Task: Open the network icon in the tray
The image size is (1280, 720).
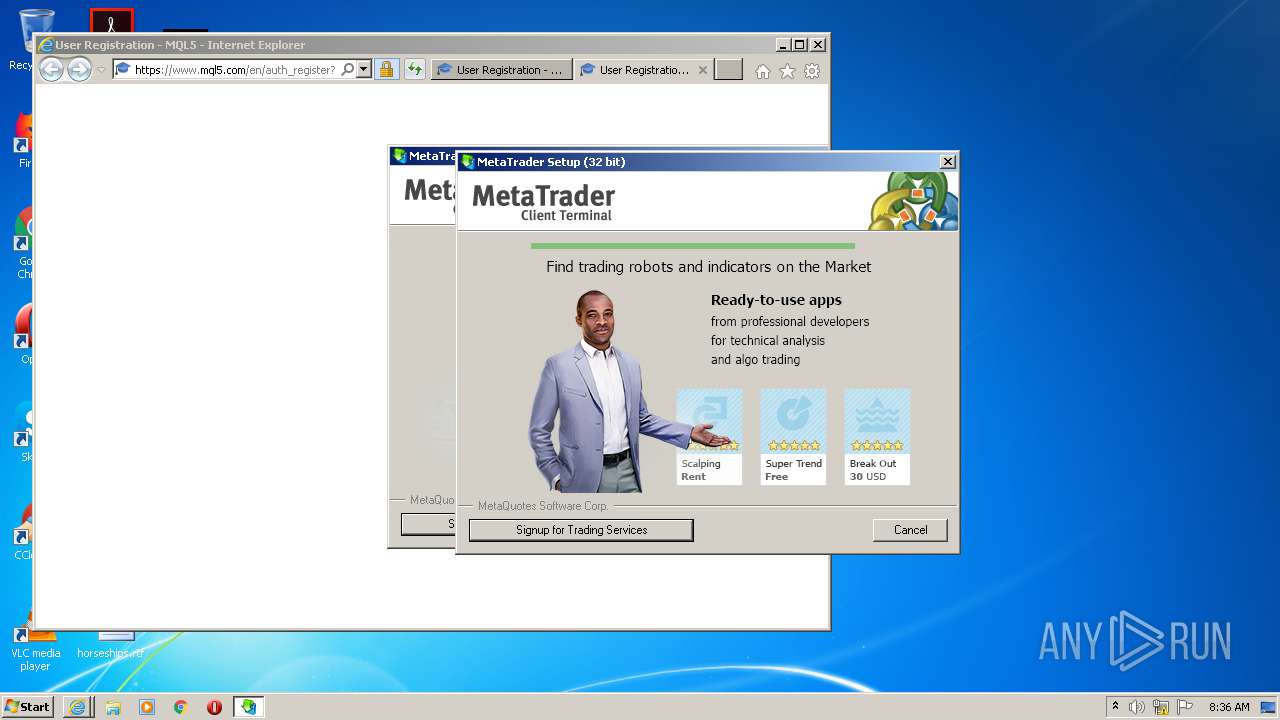Action: click(1161, 707)
